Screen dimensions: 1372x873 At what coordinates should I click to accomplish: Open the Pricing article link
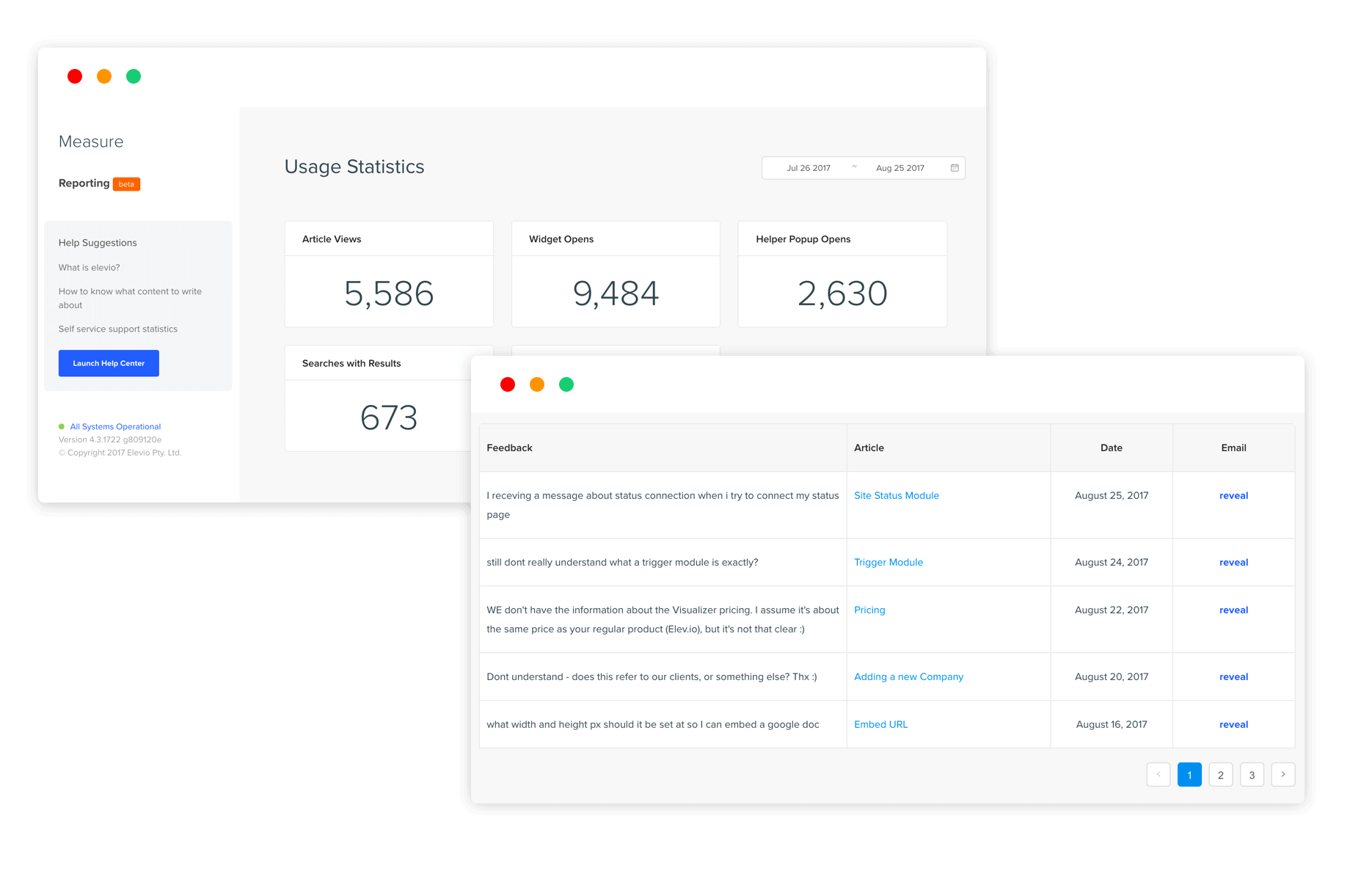coord(869,610)
